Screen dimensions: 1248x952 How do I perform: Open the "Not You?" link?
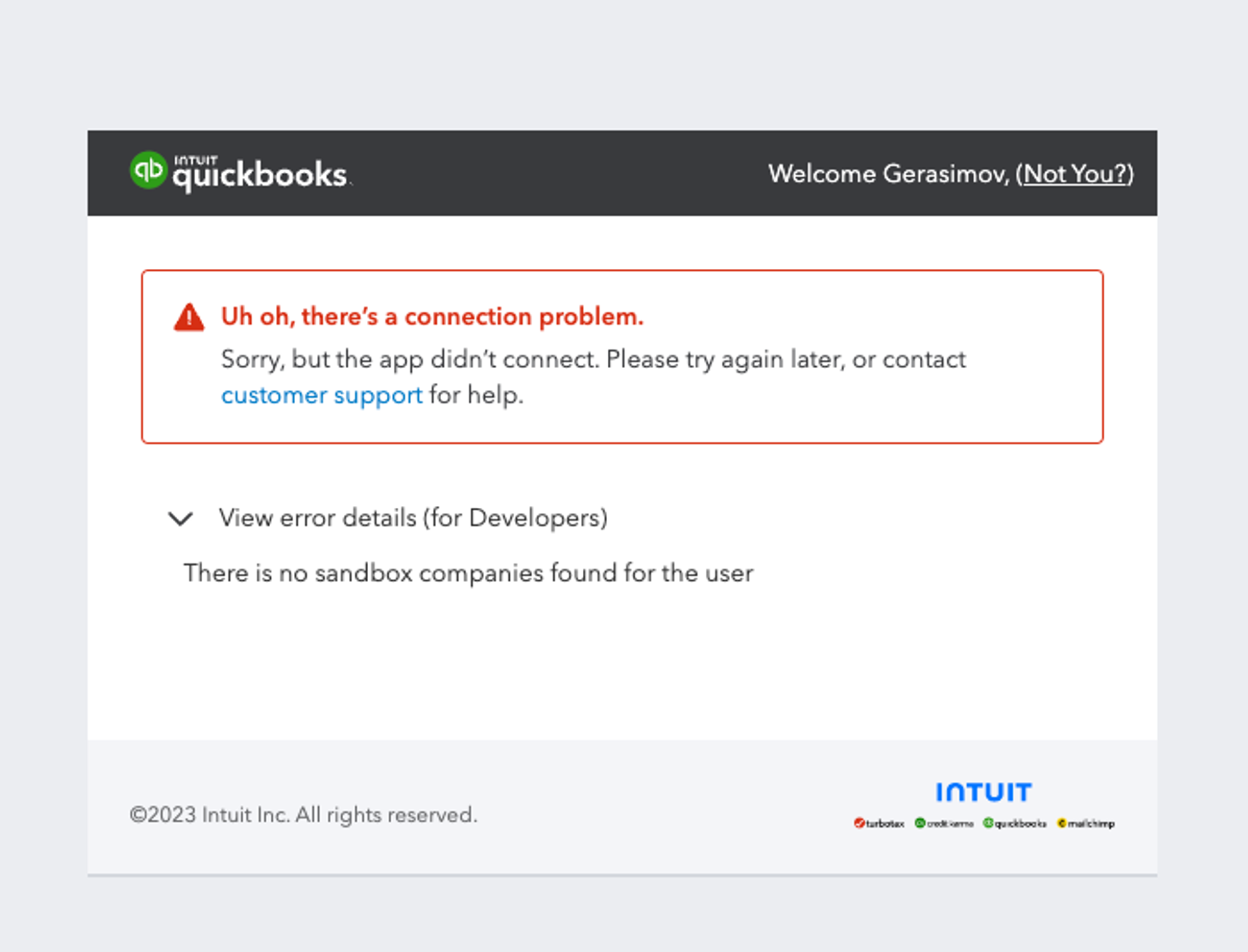(x=1078, y=173)
